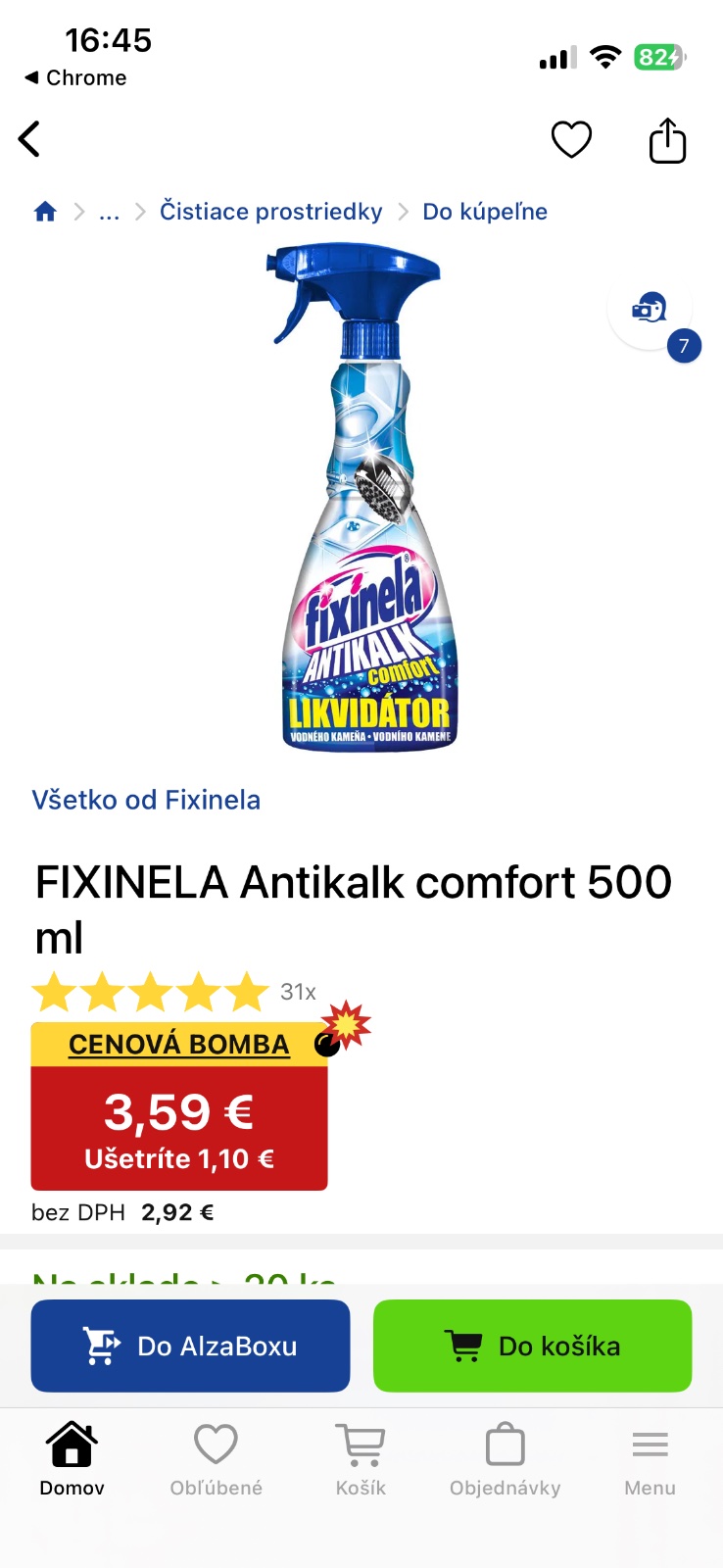Return to Chrome via status bar link
This screenshot has width=723, height=1568.
75,77
